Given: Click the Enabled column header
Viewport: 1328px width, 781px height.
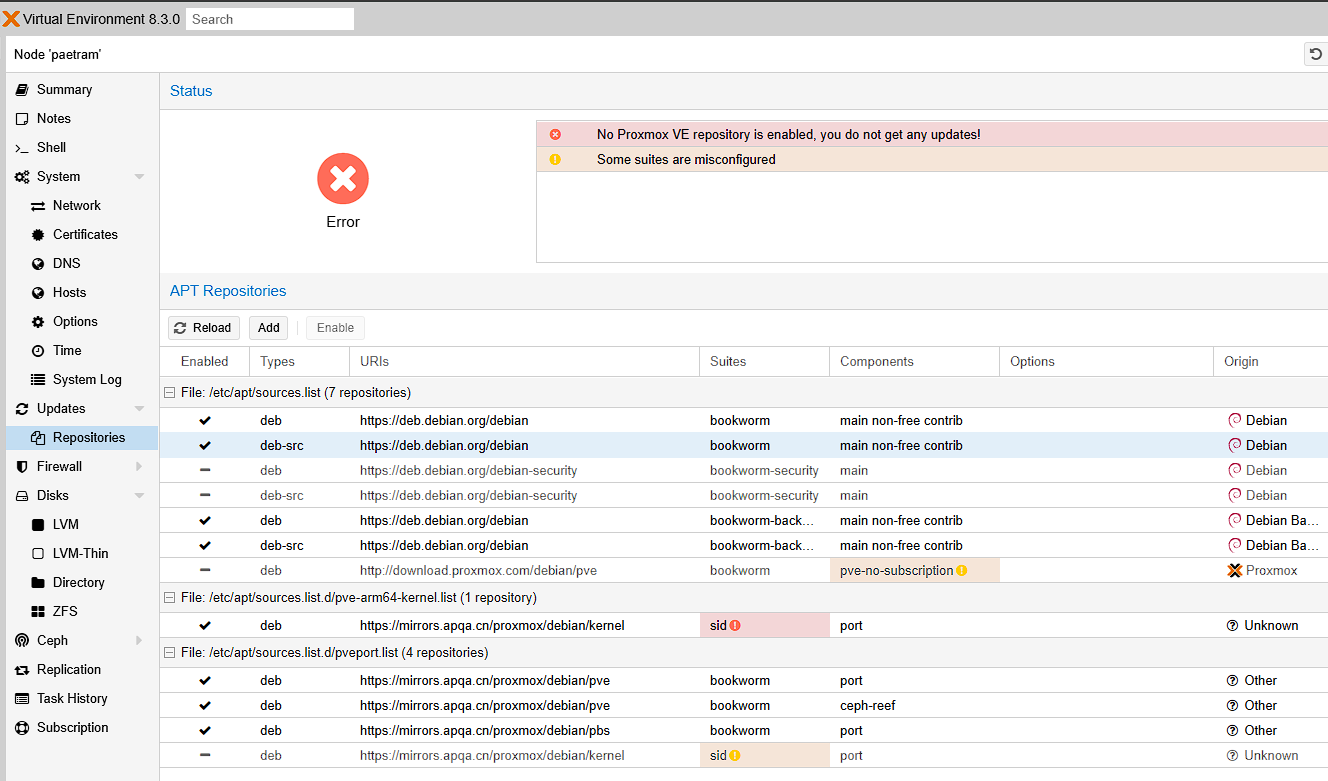Looking at the screenshot, I should coord(204,361).
